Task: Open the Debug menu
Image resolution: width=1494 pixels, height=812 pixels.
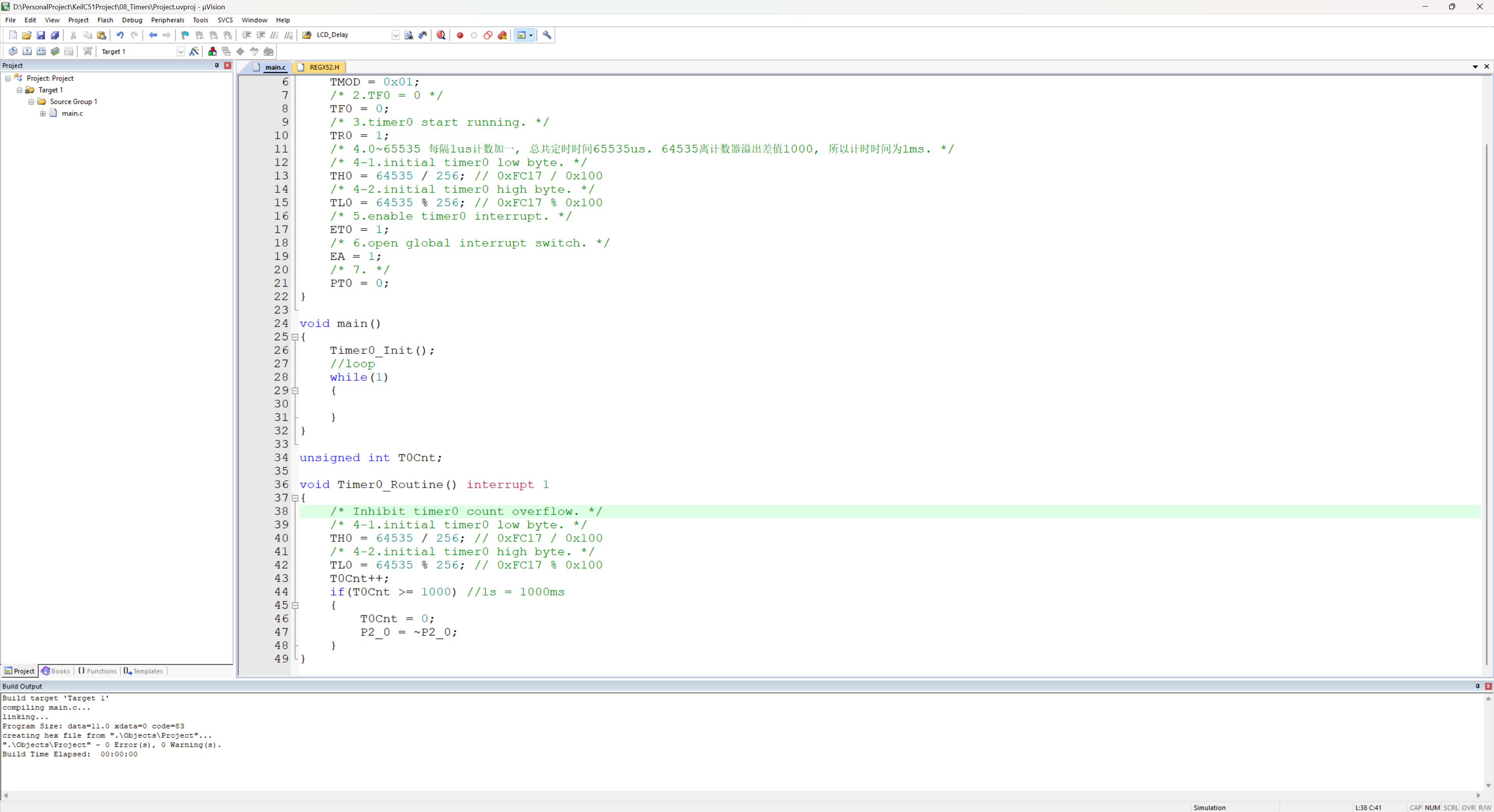Action: [132, 20]
